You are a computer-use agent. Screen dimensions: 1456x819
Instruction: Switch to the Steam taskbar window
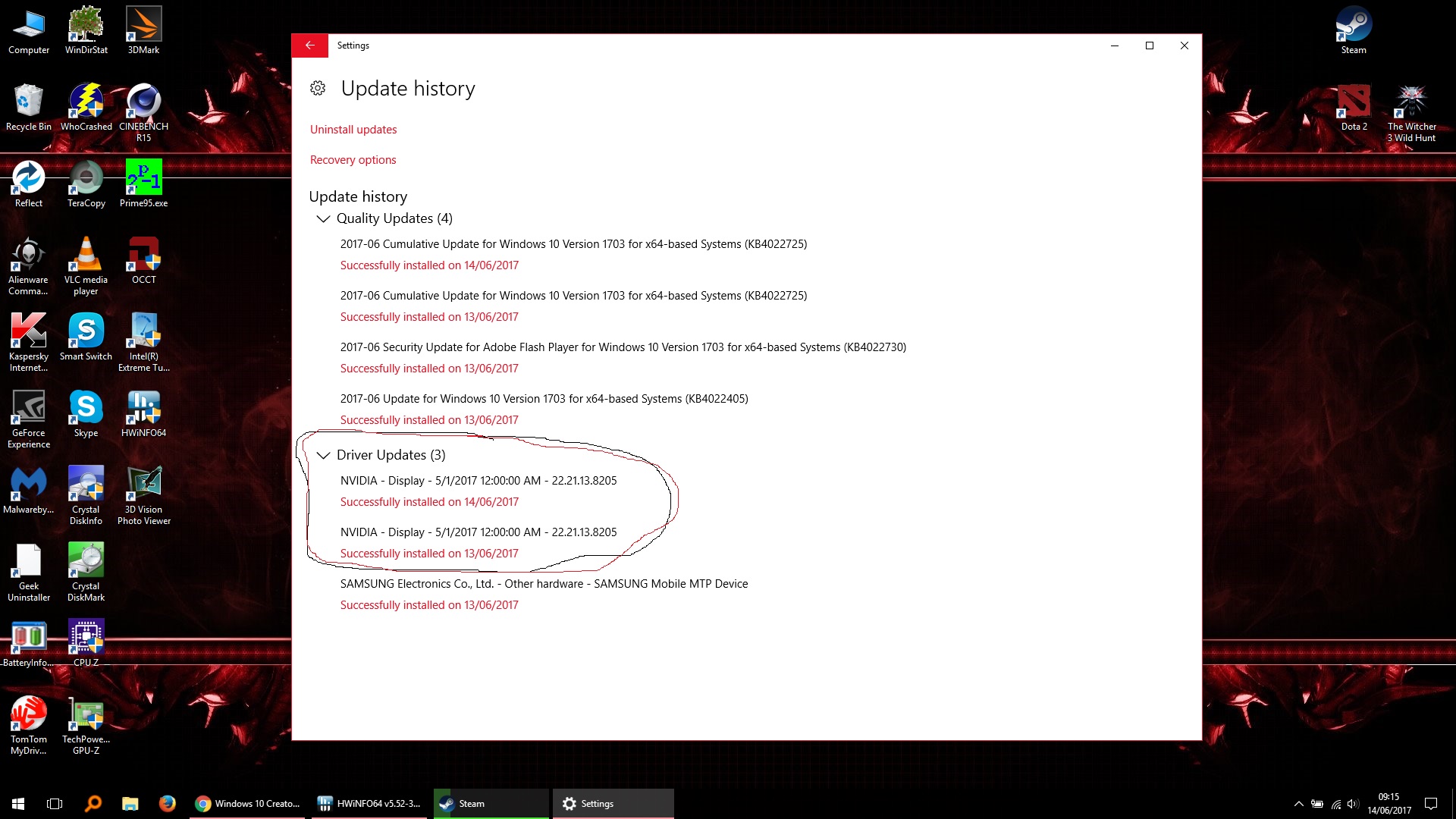[491, 804]
